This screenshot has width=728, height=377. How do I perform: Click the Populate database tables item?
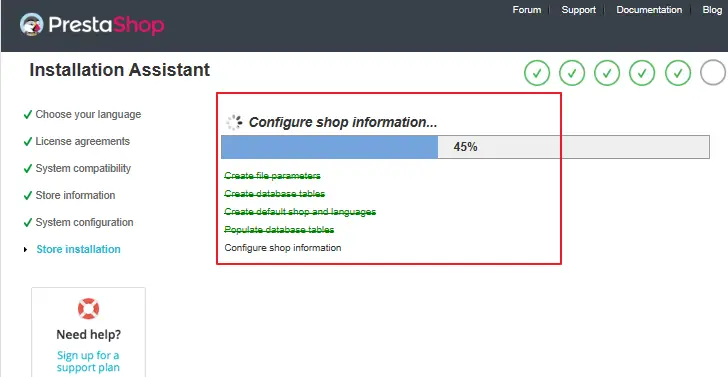(279, 230)
